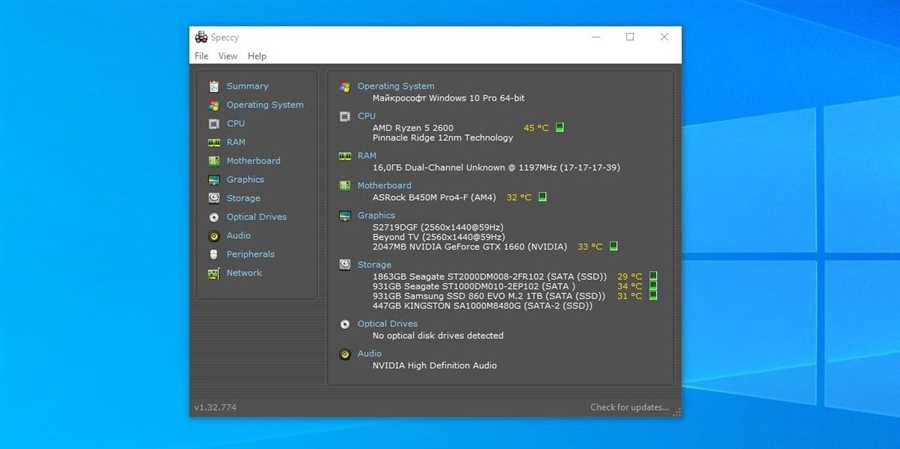Click the RAM icon in summary panel

tap(345, 156)
